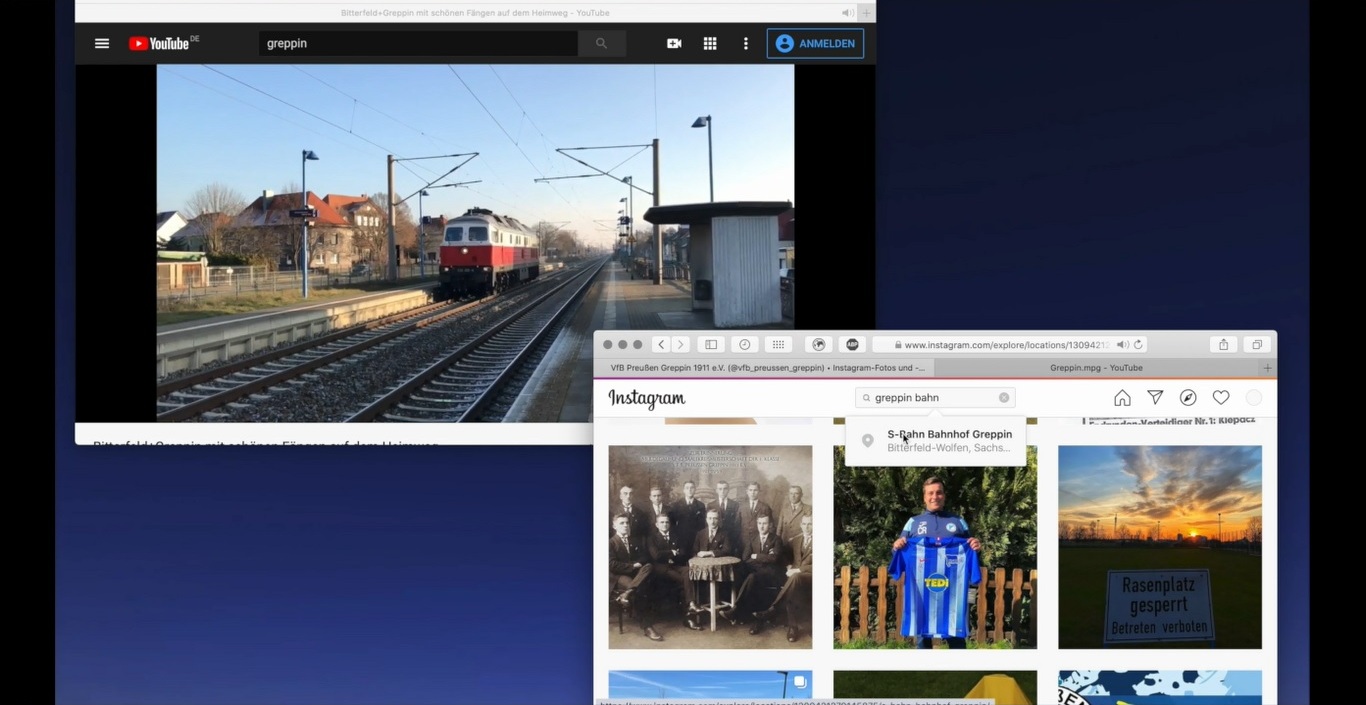Viewport: 1366px width, 705px height.
Task: Open the YouTube hamburger guide menu
Action: [102, 44]
